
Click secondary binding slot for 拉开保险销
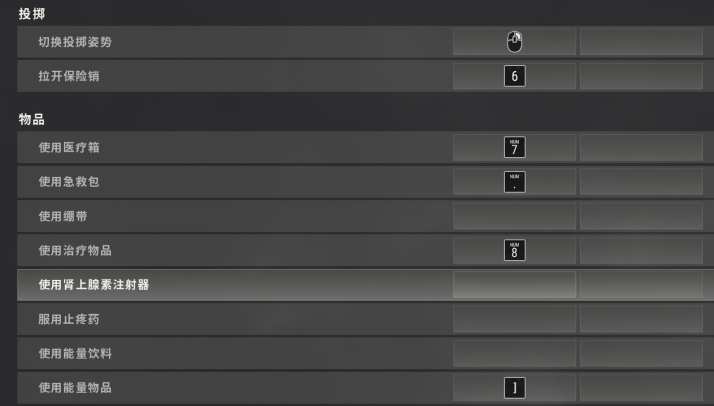pyautogui.click(x=645, y=76)
